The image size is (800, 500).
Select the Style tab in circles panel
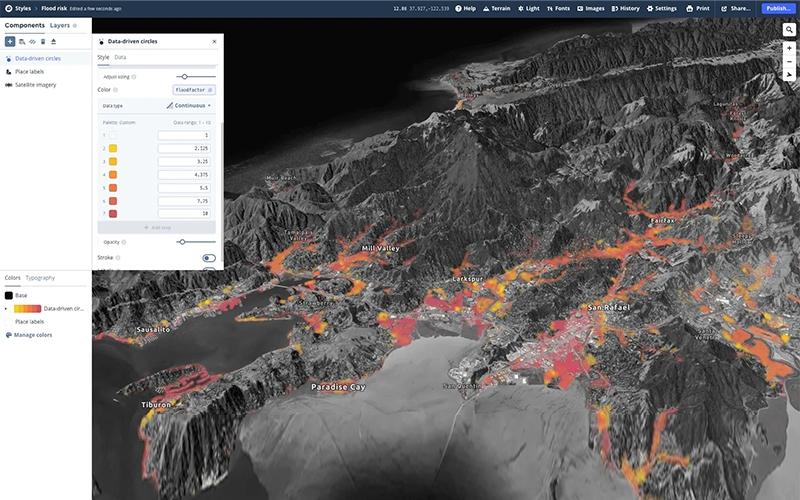(103, 57)
